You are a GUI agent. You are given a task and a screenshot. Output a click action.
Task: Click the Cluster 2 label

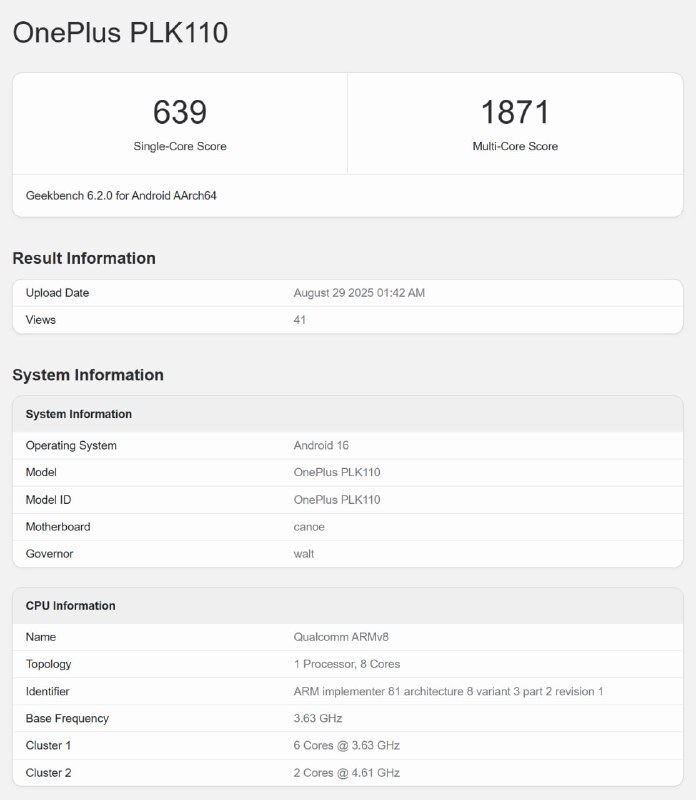[48, 773]
